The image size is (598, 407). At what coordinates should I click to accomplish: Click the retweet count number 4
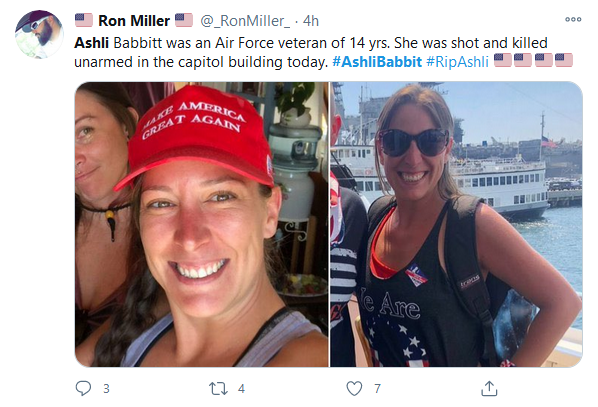pyautogui.click(x=241, y=389)
